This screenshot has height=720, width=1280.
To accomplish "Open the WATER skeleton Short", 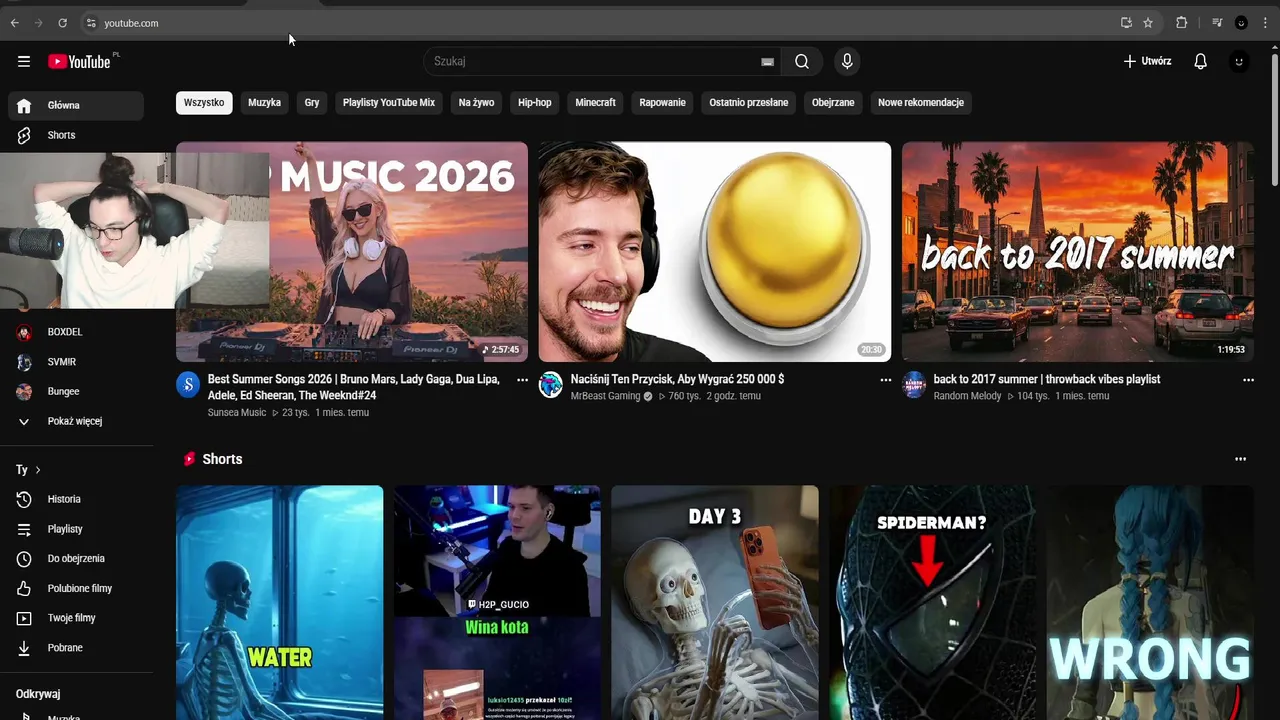I will [x=280, y=602].
